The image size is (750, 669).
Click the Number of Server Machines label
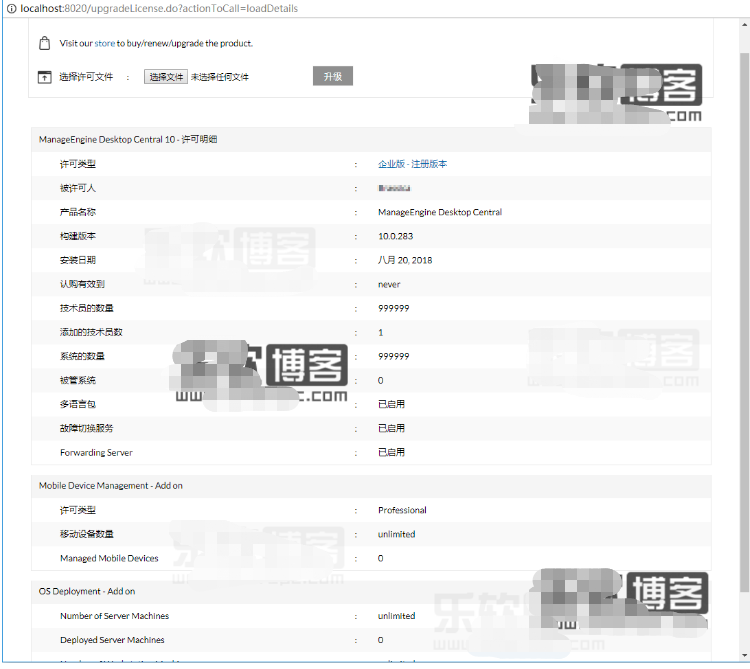[114, 616]
